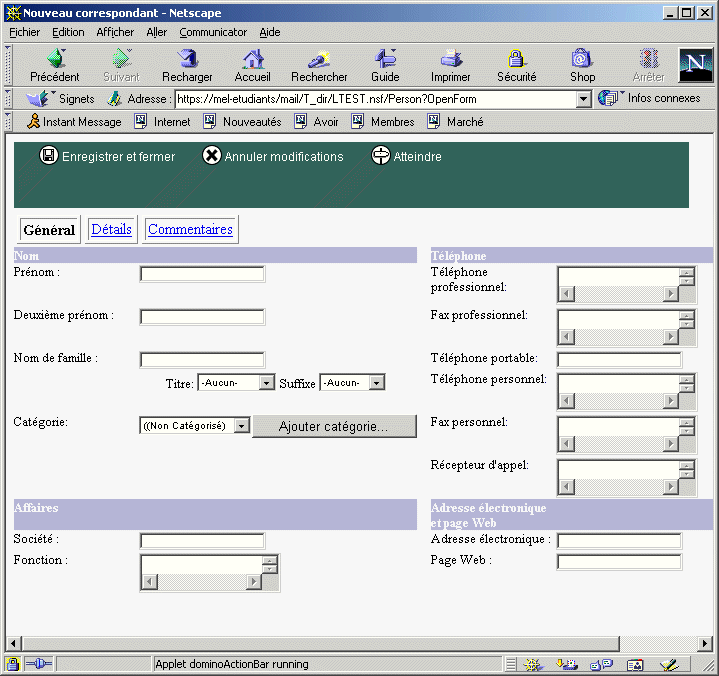
Task: Open the Communicator menu
Action: [x=213, y=32]
